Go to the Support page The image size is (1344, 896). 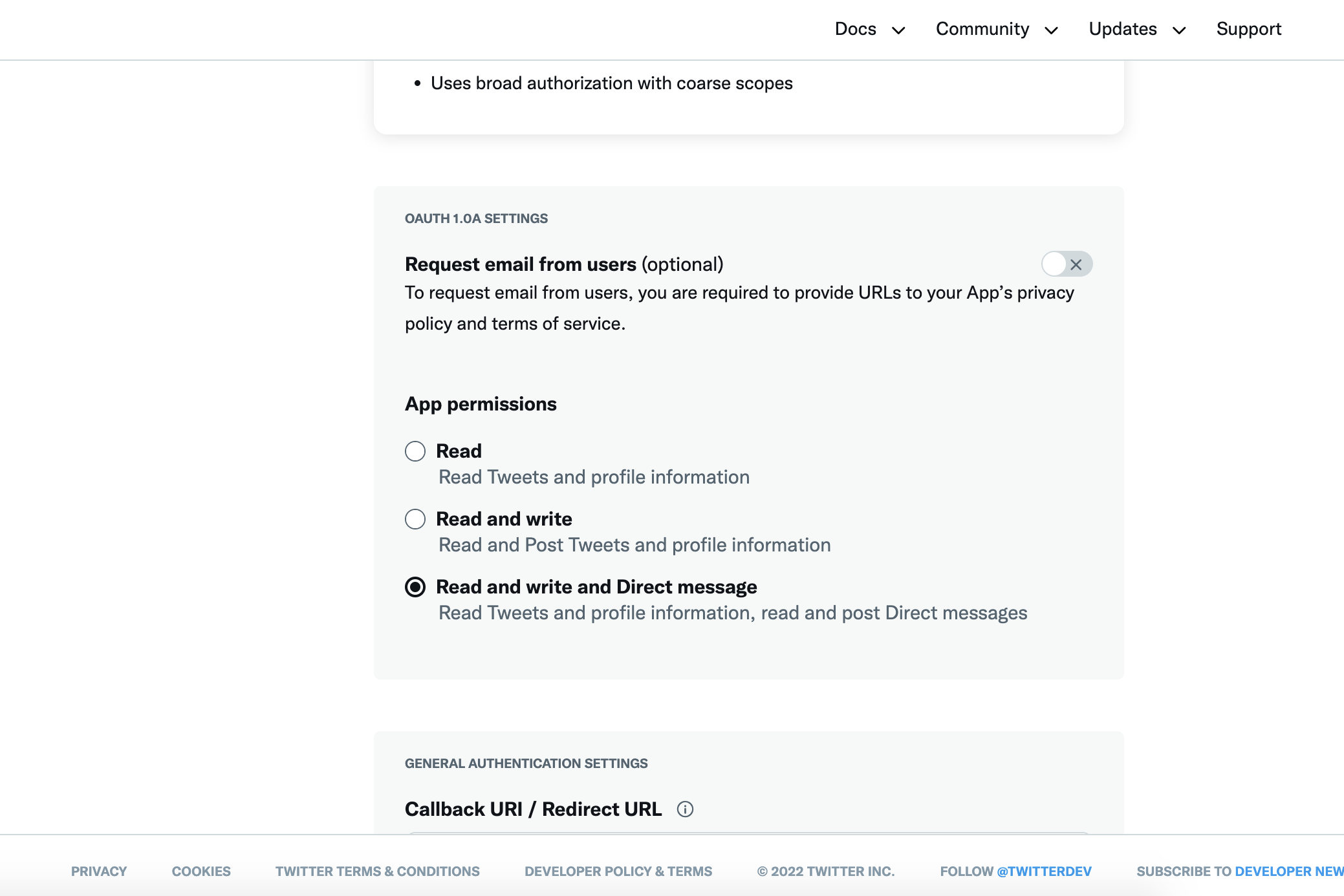coord(1249,29)
